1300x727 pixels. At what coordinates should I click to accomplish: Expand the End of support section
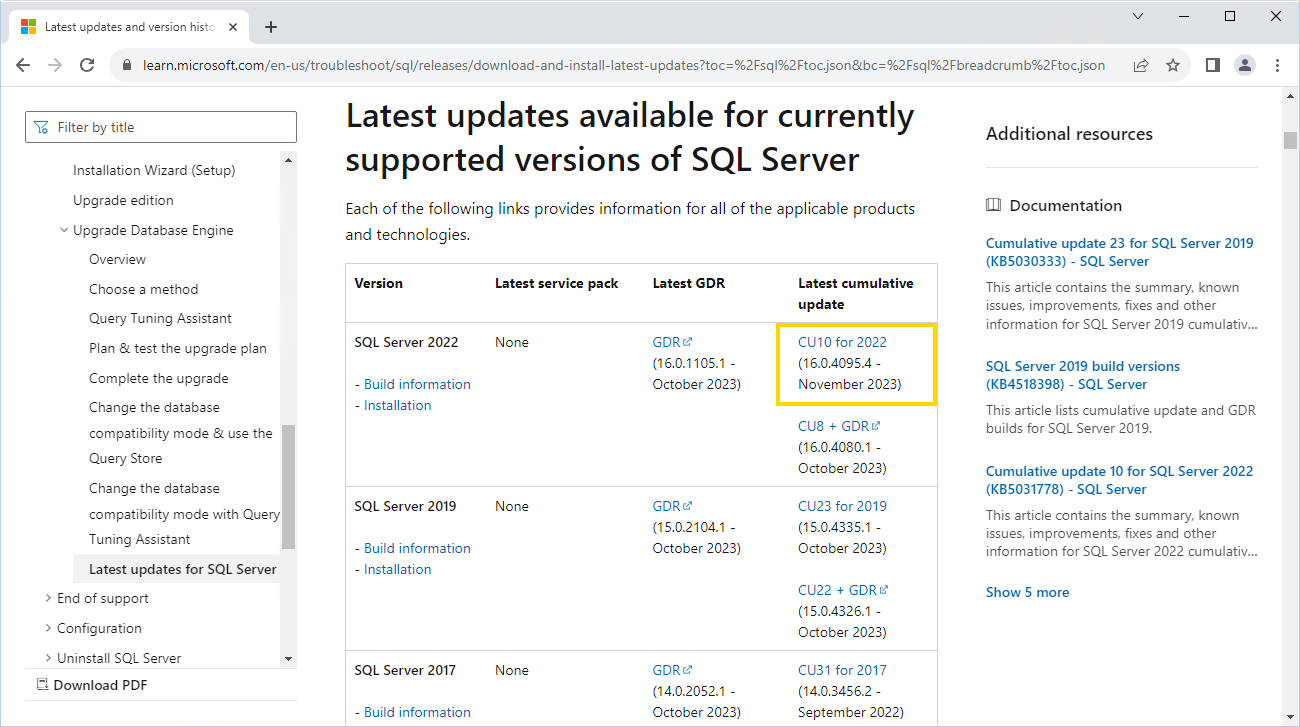[x=49, y=598]
